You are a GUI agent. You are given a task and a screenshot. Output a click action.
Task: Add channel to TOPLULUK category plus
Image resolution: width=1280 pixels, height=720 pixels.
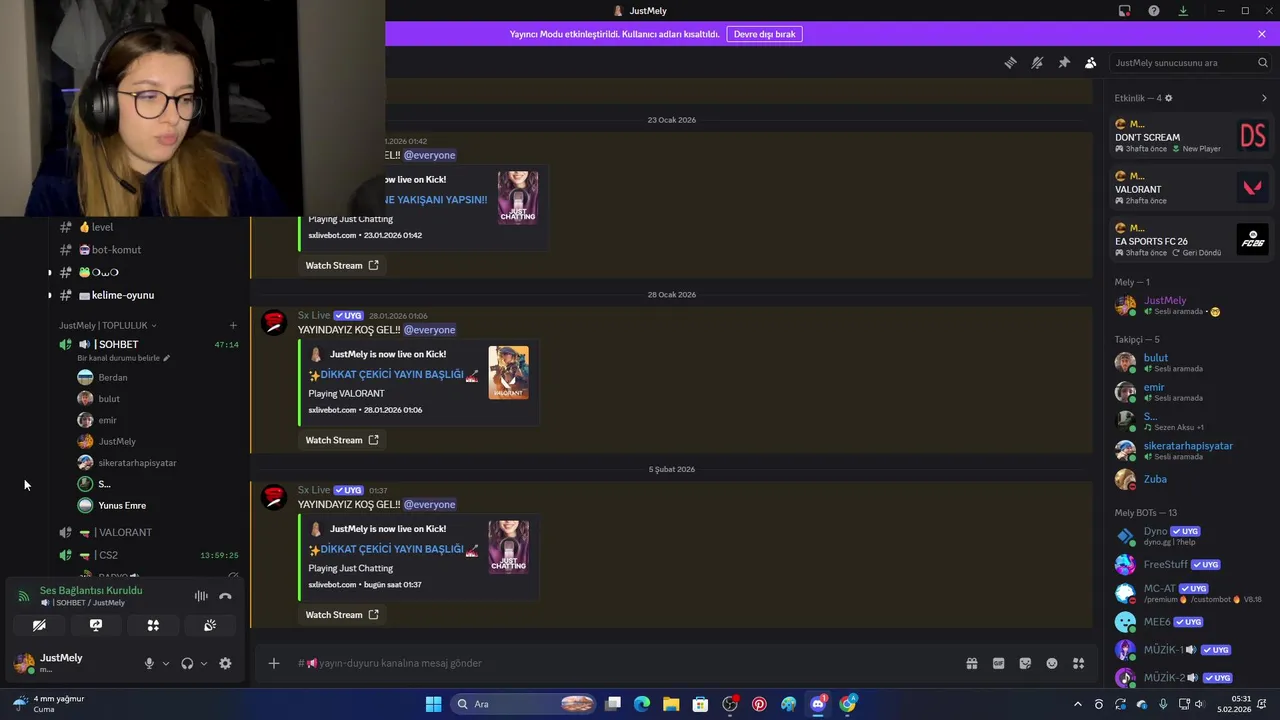233,325
